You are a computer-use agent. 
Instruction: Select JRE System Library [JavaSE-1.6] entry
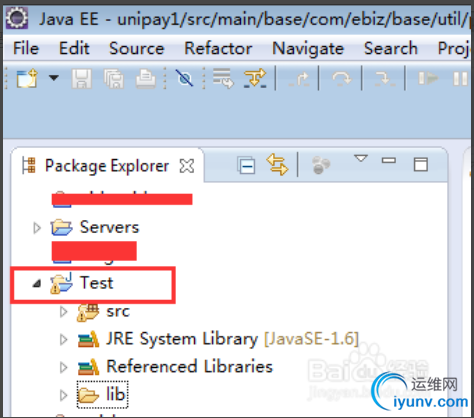pos(232,339)
